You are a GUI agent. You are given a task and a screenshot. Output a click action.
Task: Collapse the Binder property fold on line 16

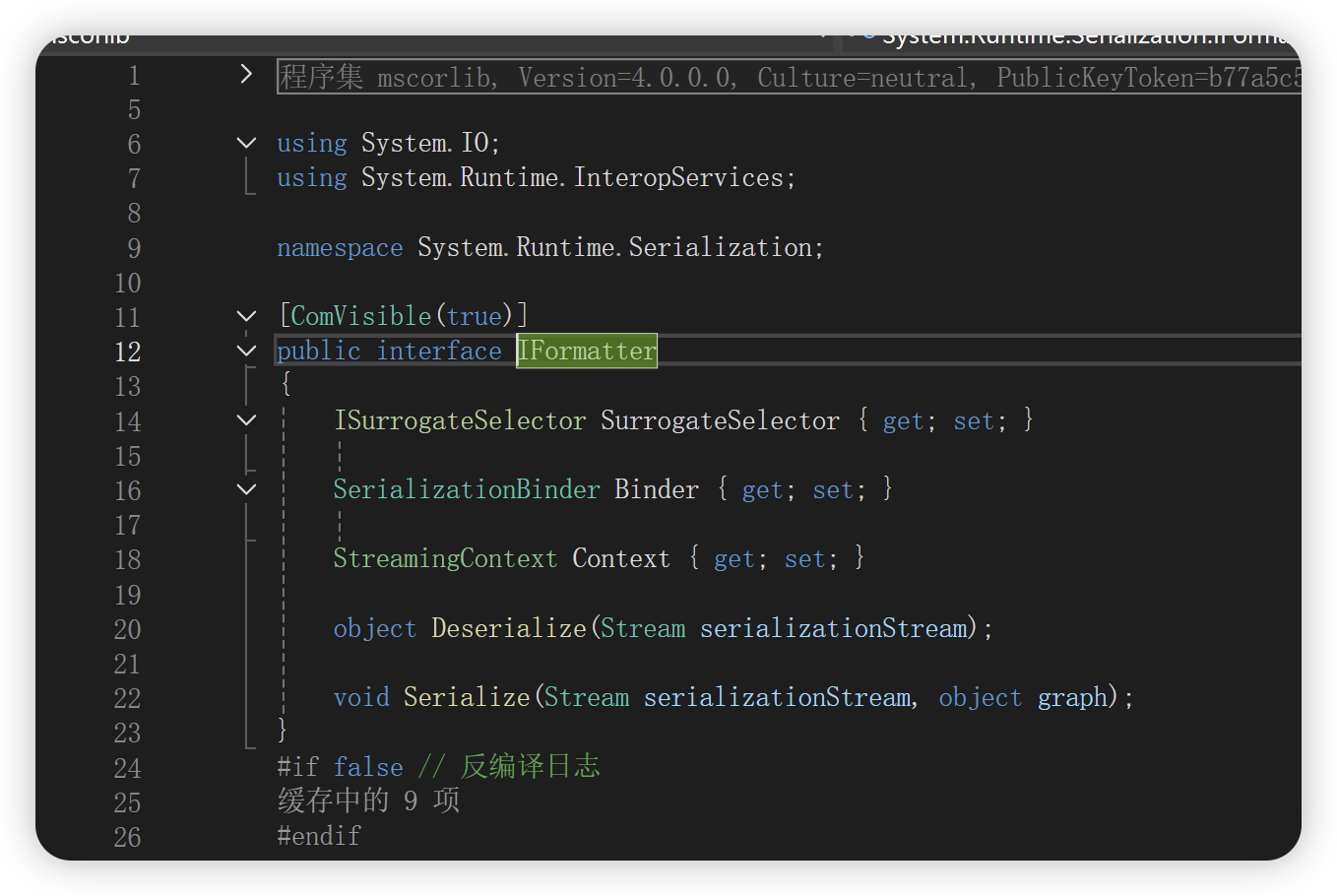(246, 489)
